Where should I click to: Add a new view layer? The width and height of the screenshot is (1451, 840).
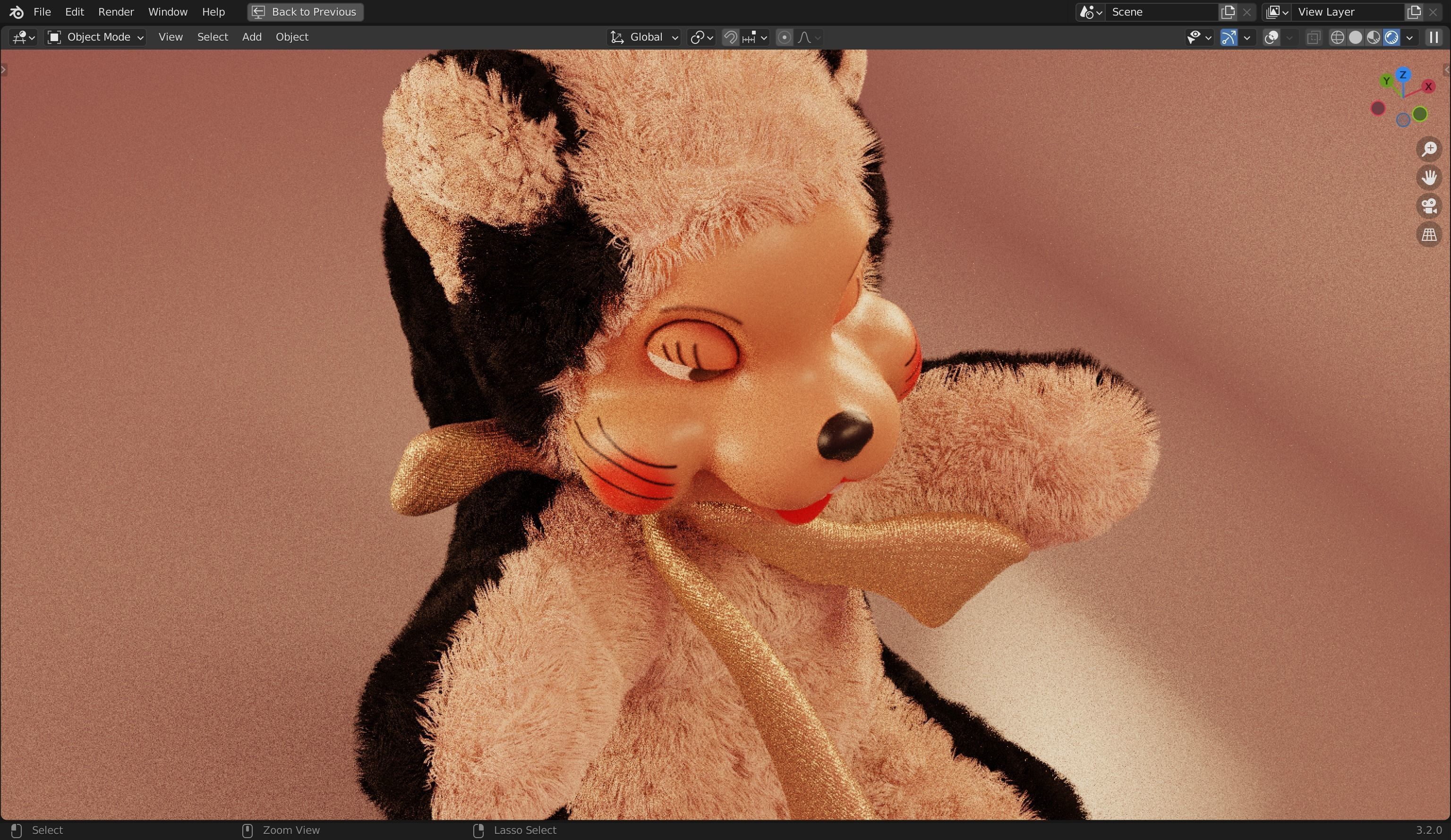(x=1414, y=12)
